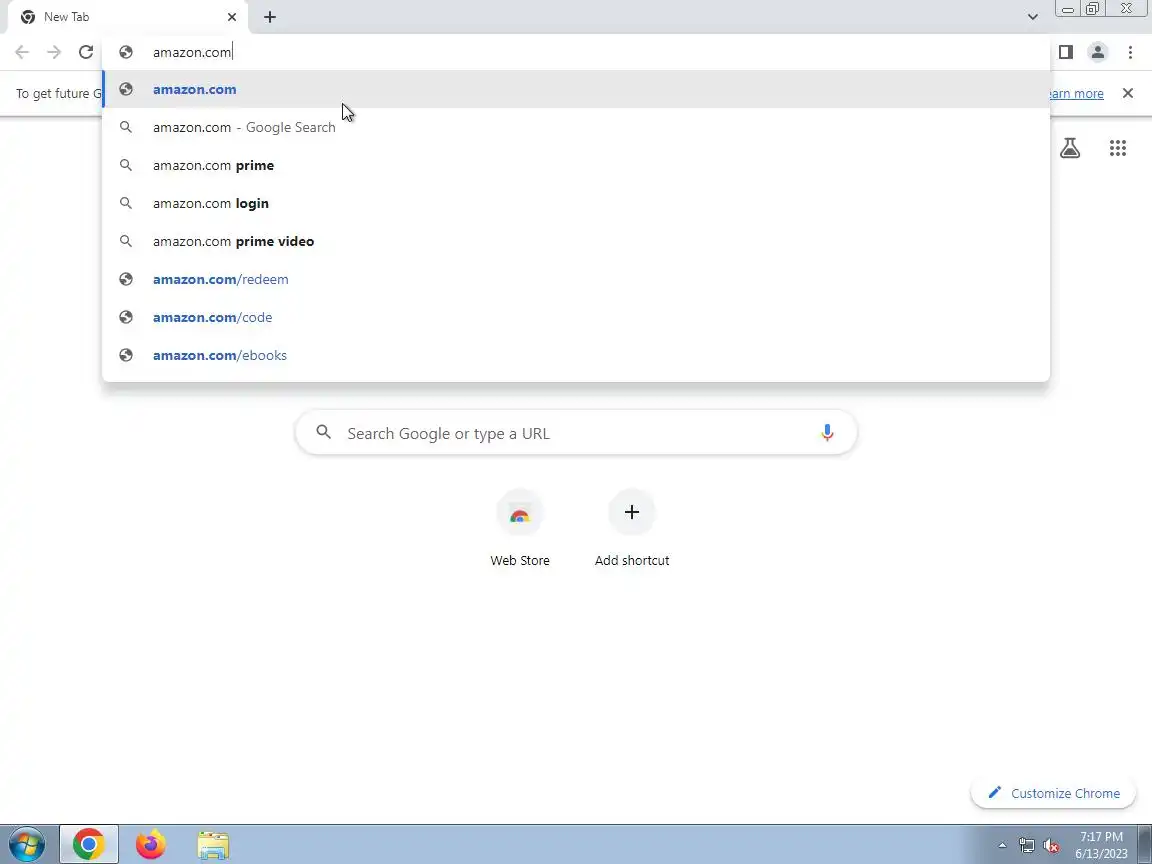The height and width of the screenshot is (864, 1152).
Task: Open File Explorer from the taskbar
Action: pyautogui.click(x=213, y=846)
